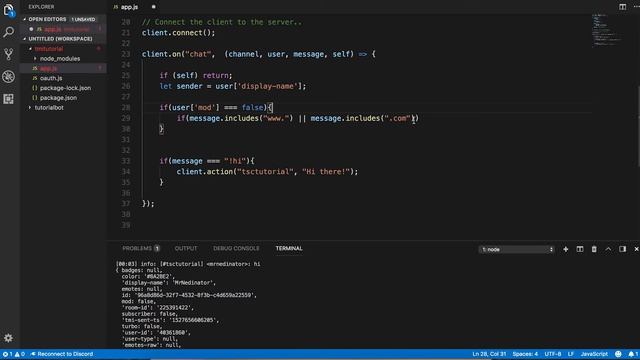Click line number 33 in gutter
640x360 pixels.
pos(126,161)
